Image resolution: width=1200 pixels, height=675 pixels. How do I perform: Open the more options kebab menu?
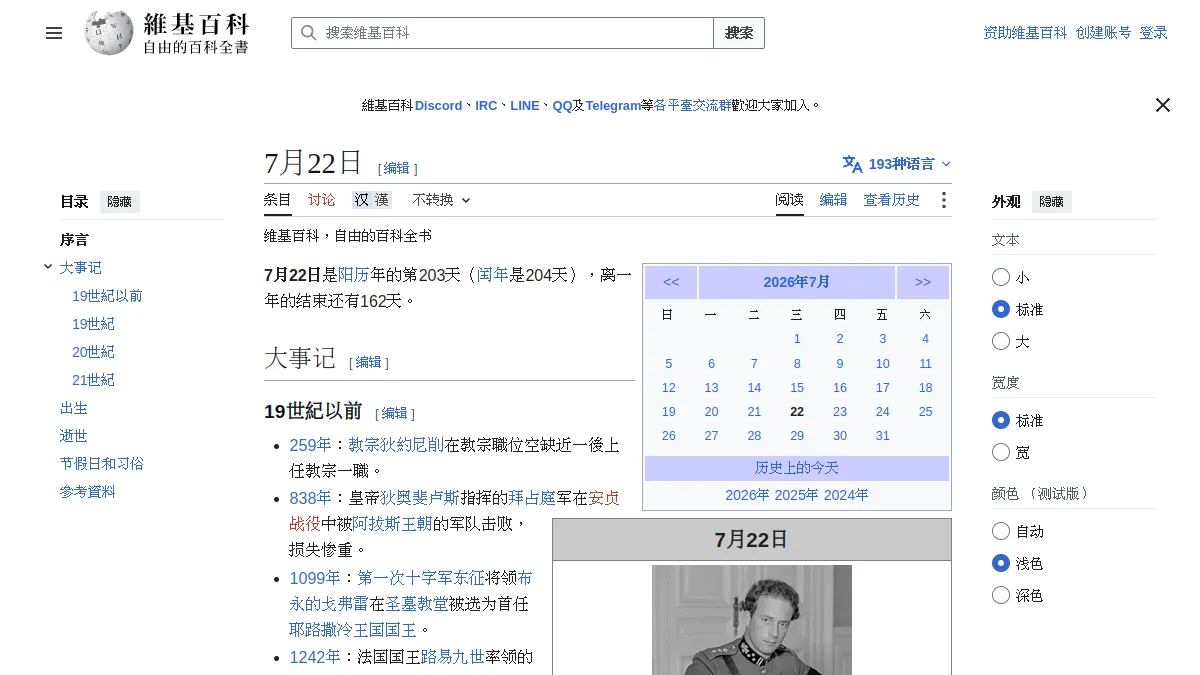click(943, 200)
